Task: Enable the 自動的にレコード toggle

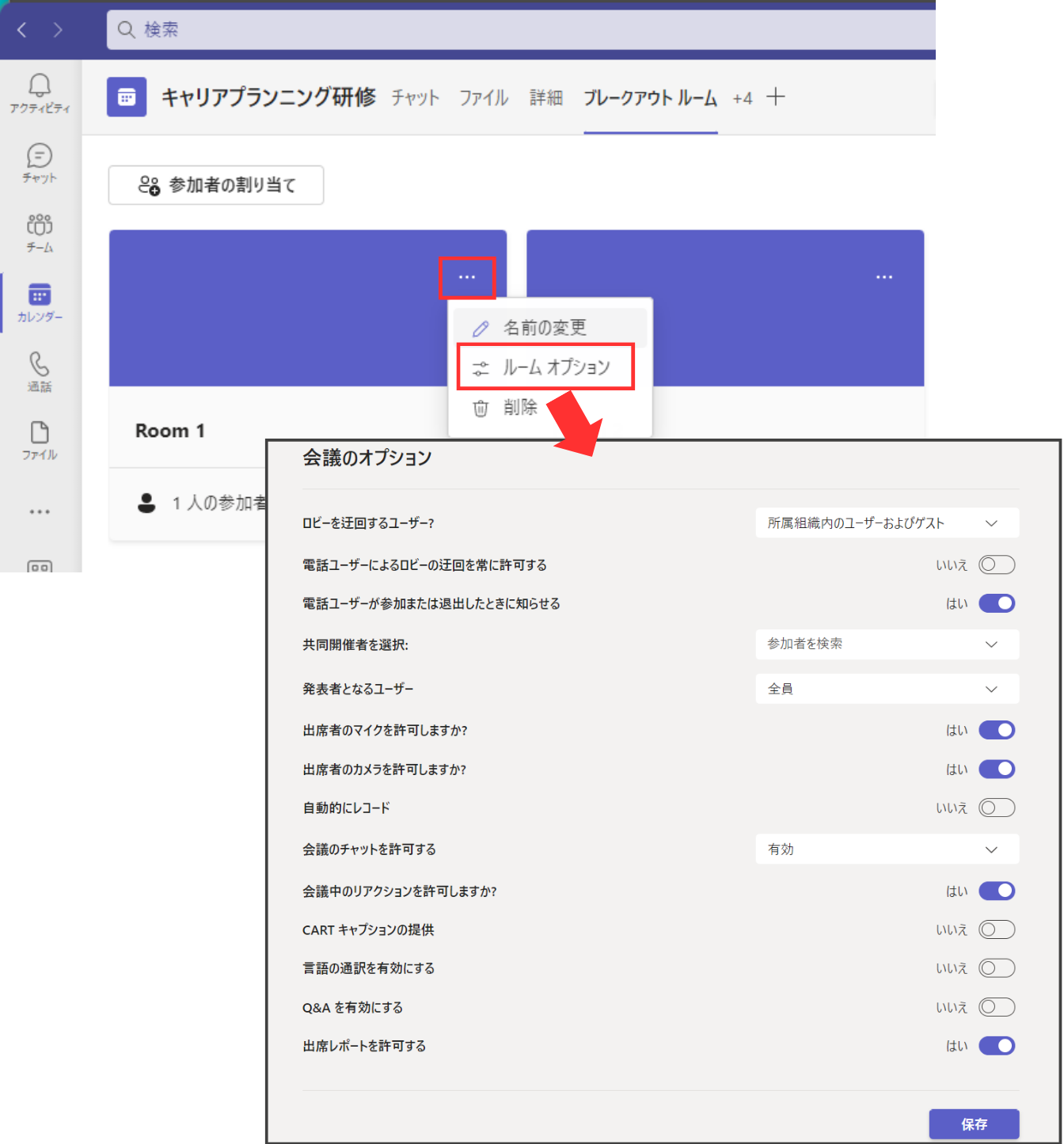Action: (997, 808)
